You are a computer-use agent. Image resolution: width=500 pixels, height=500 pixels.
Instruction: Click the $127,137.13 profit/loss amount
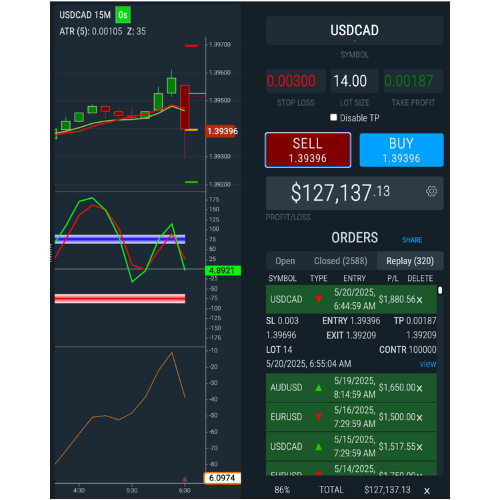point(340,193)
